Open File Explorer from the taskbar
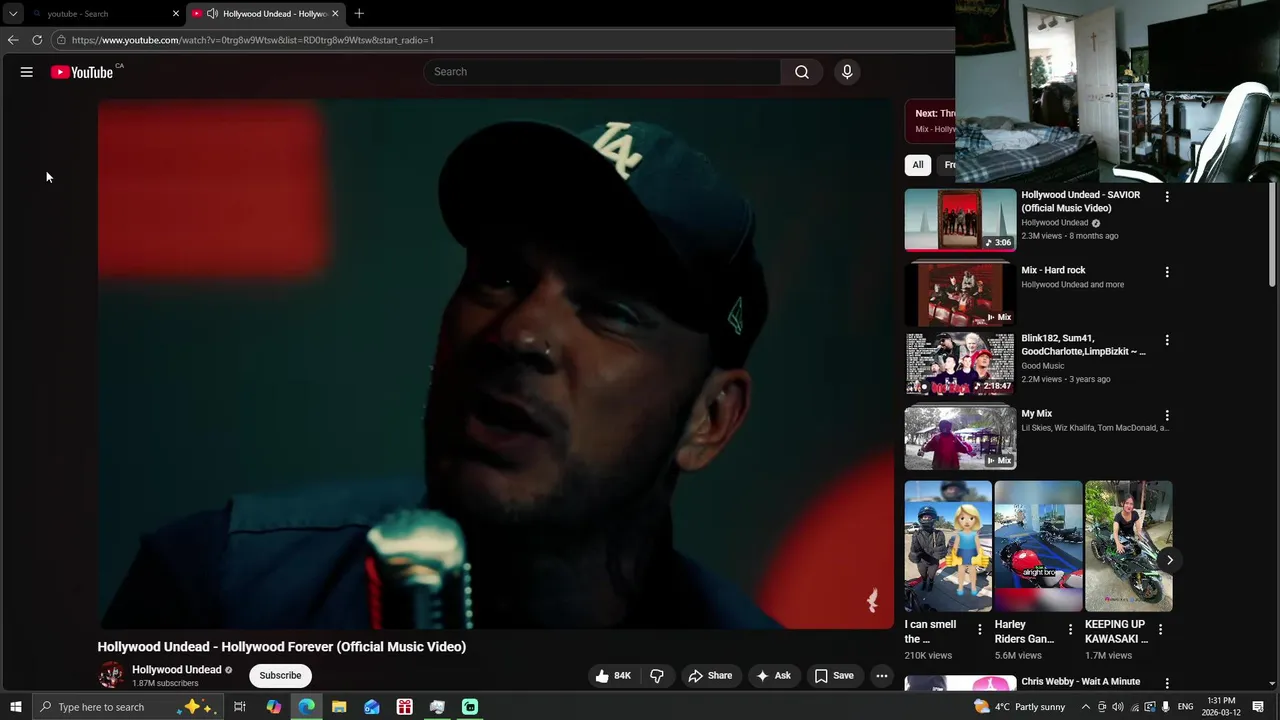Viewport: 1280px width, 720px height. pyautogui.click(x=339, y=707)
